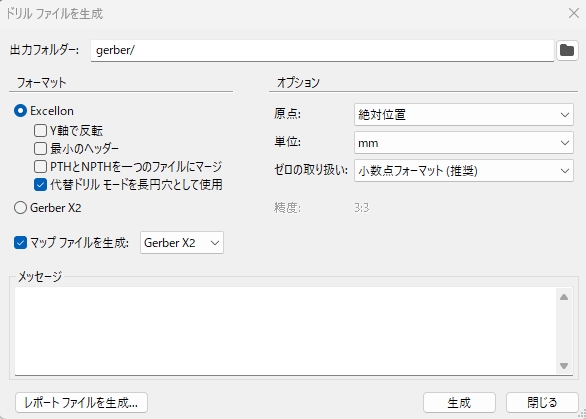Viewport: 586px width, 419px height.
Task: Click the 出力フォルダー text field
Action: pyautogui.click(x=322, y=50)
